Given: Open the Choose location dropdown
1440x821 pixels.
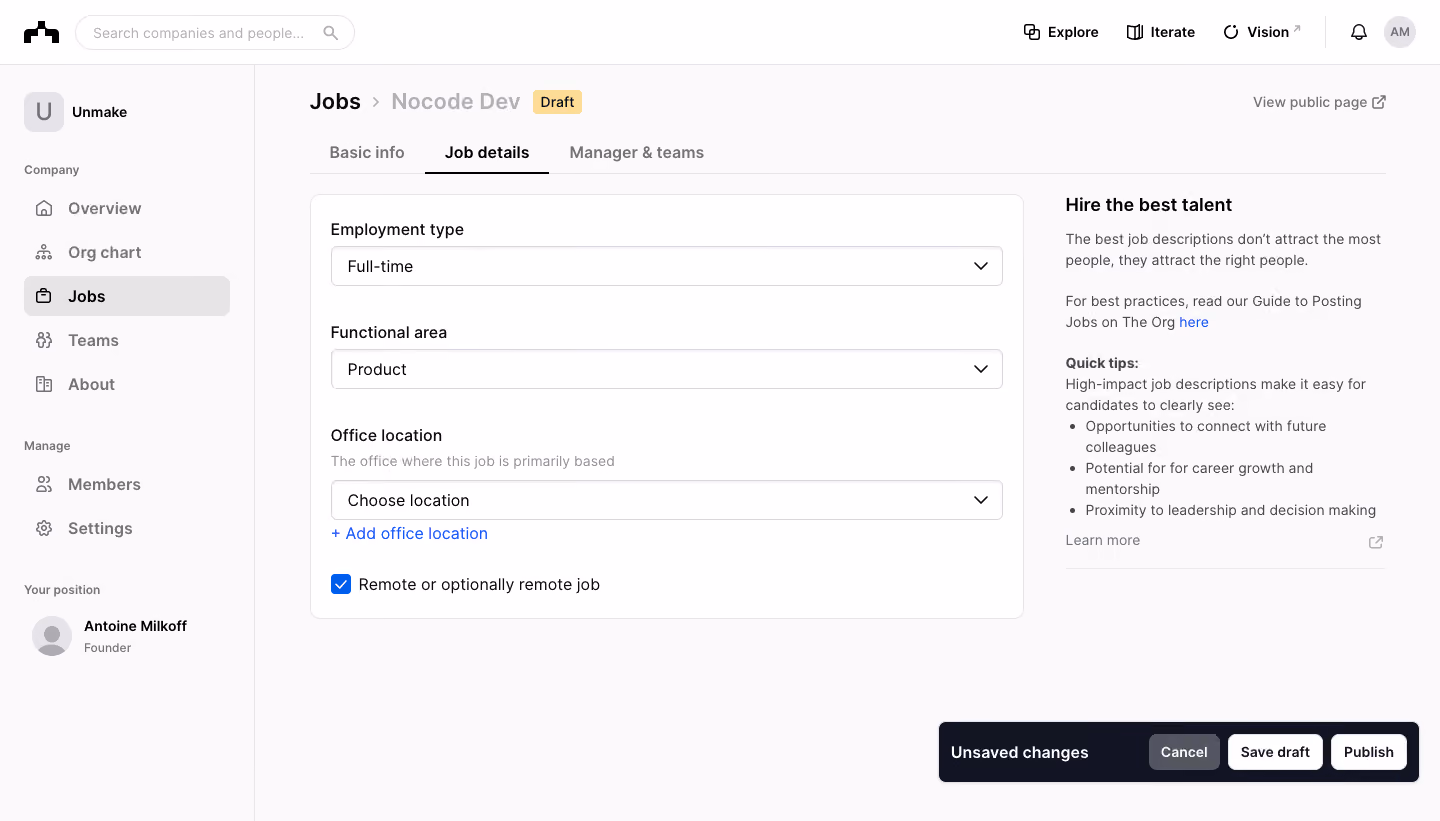Looking at the screenshot, I should [667, 500].
